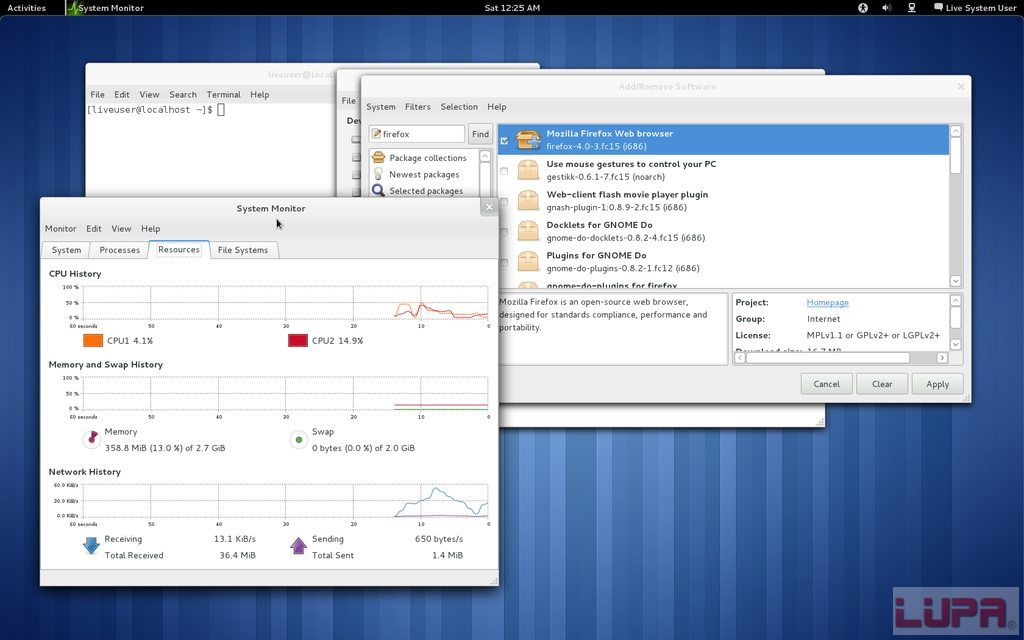Click details pane scroll down arrow
This screenshot has width=1024, height=640.
(955, 344)
